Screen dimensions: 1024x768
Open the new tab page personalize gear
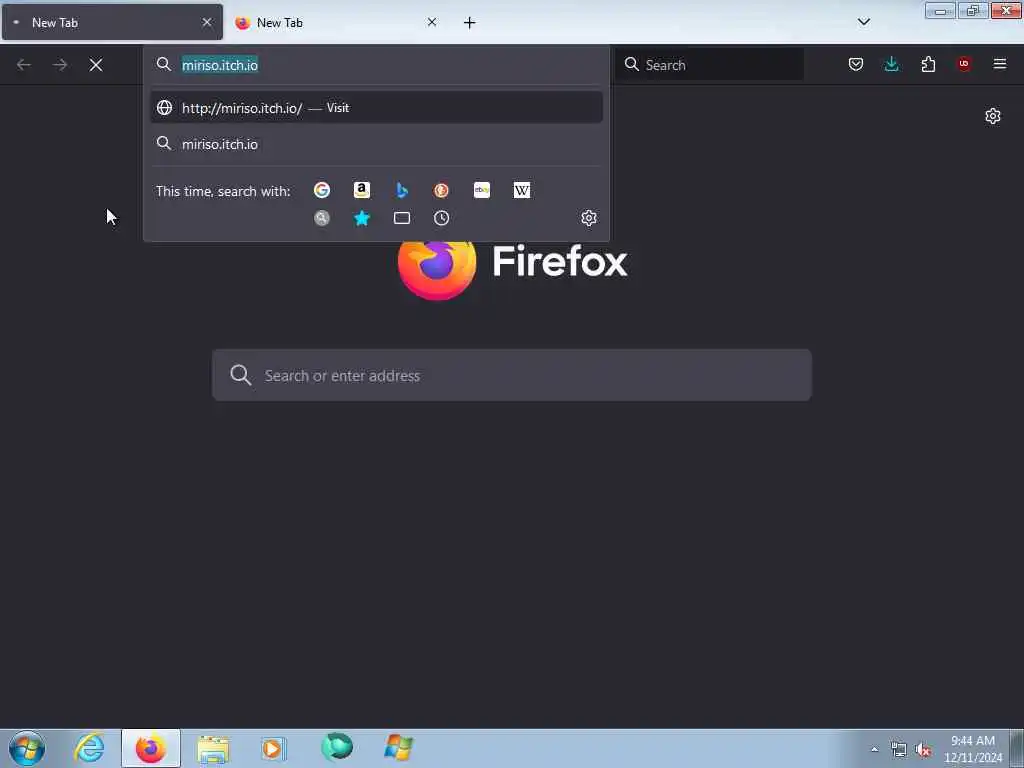993,116
